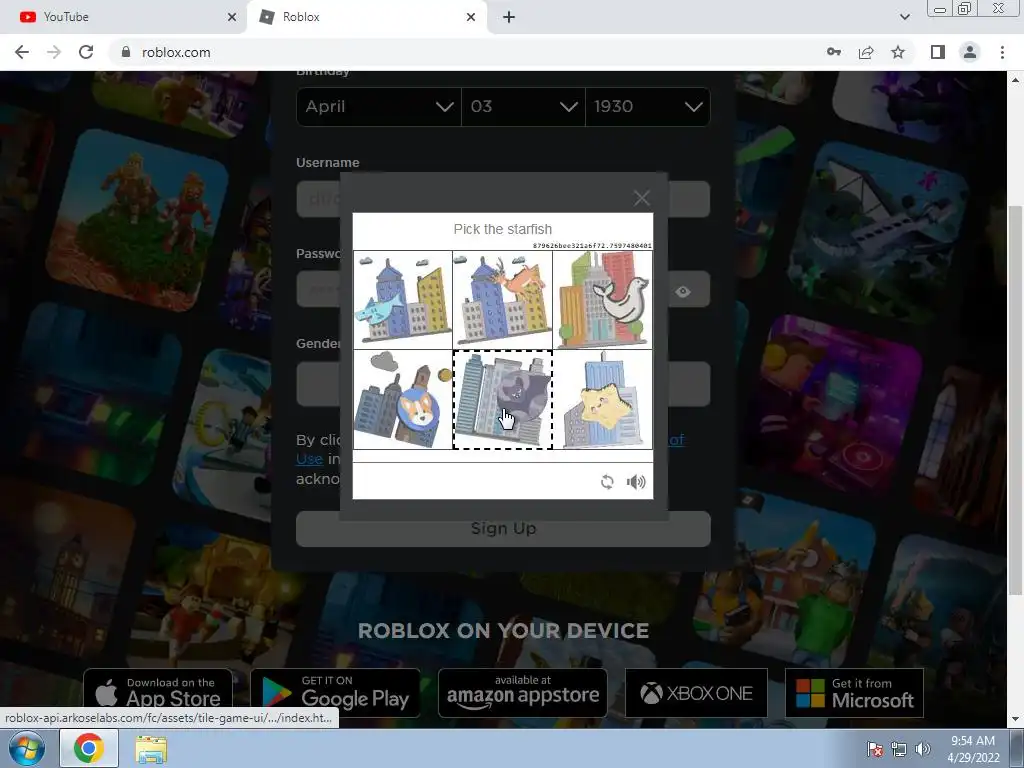This screenshot has width=1024, height=768.
Task: Click the taskbar clock 9:54 AM
Action: click(973, 749)
